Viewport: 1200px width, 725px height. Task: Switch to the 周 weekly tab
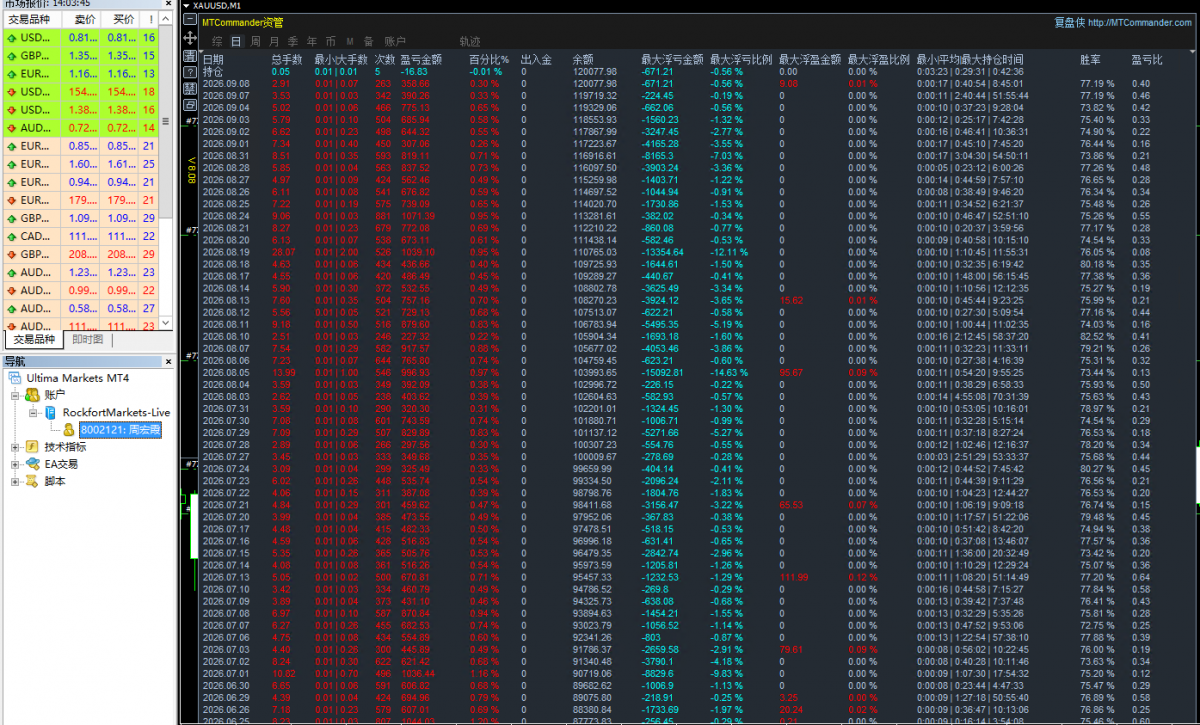pos(255,41)
